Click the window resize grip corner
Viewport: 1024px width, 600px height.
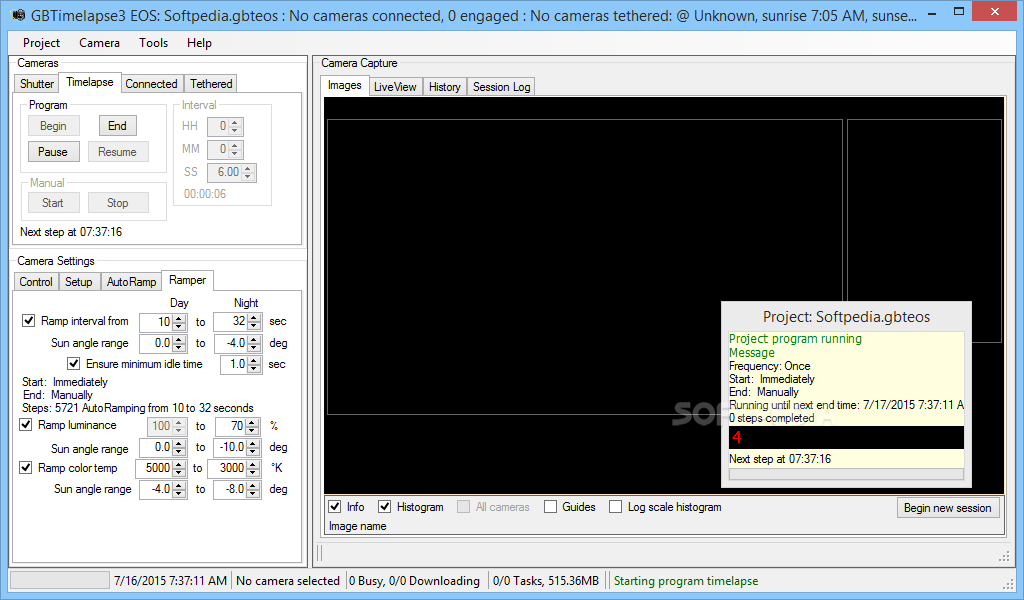tap(1008, 584)
